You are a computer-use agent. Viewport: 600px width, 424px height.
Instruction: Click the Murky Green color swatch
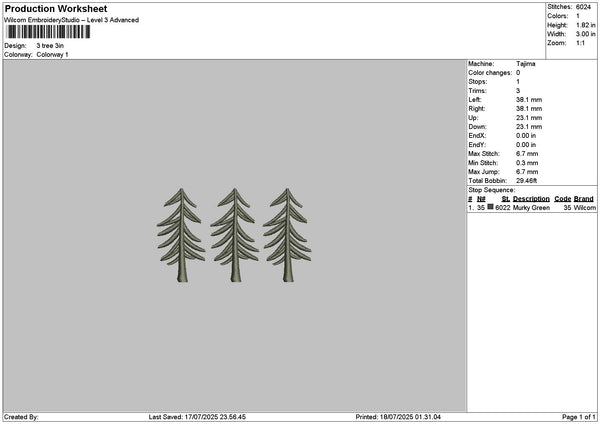click(490, 207)
